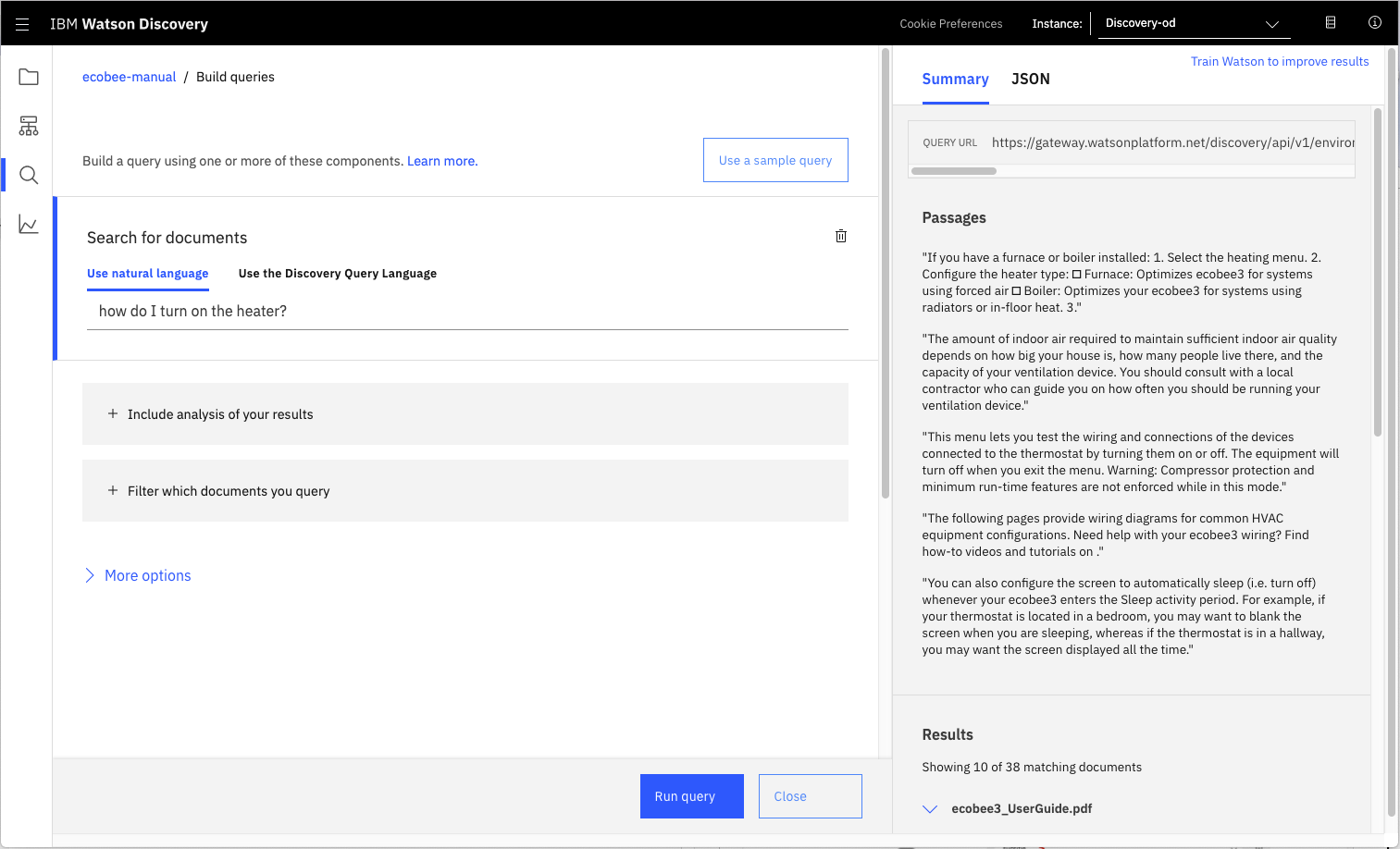This screenshot has height=849, width=1400.
Task: Open the schema/configuration icon in sidebar
Action: click(x=29, y=126)
